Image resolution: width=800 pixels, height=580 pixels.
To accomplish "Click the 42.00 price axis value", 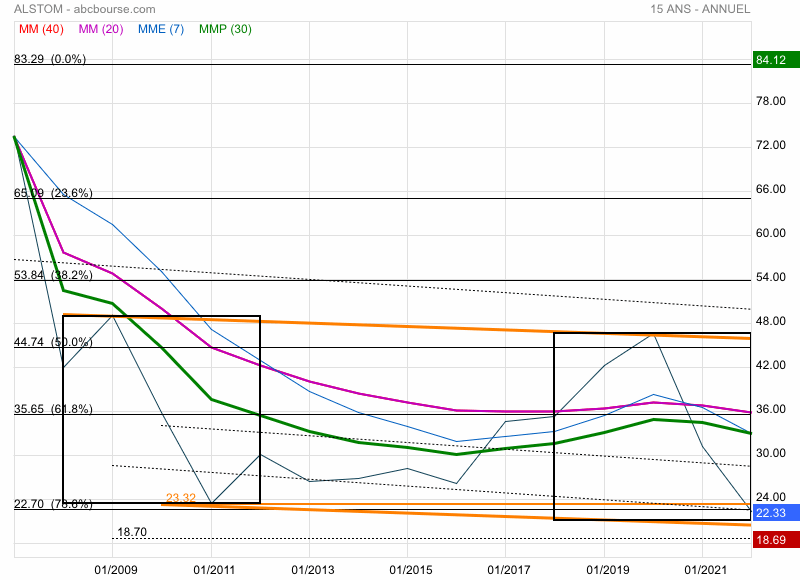I will click(x=771, y=365).
